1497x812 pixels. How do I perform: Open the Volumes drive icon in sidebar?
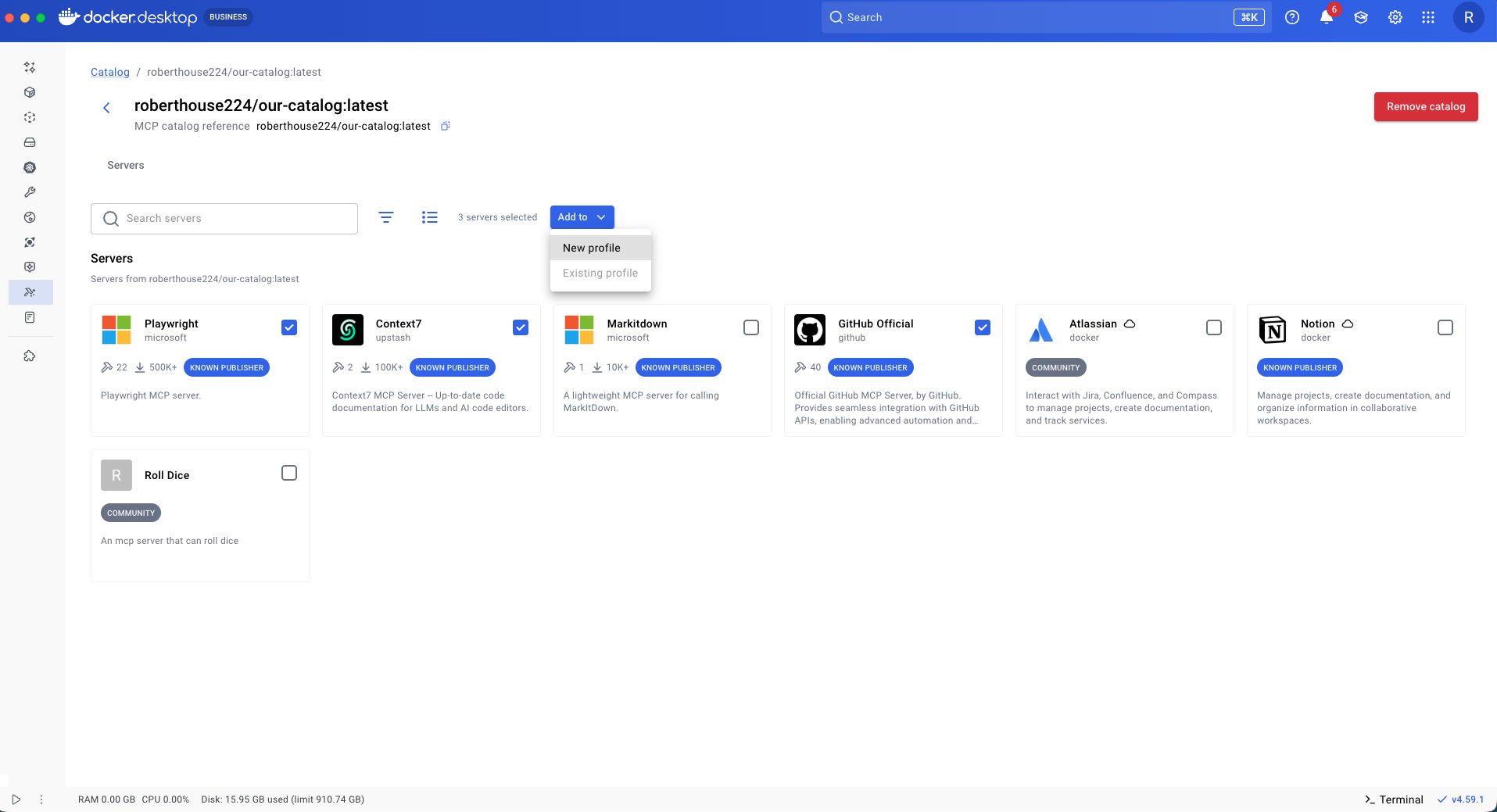[30, 142]
